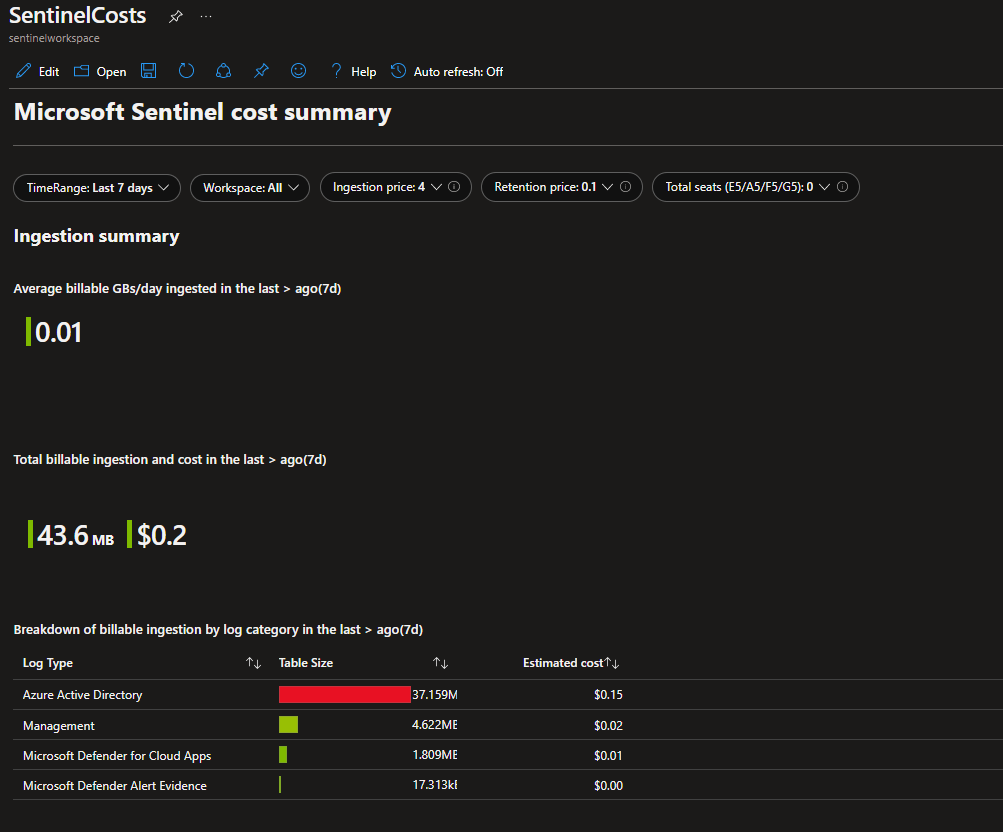View info icon for Retention price
The height and width of the screenshot is (832, 1003).
coord(626,187)
